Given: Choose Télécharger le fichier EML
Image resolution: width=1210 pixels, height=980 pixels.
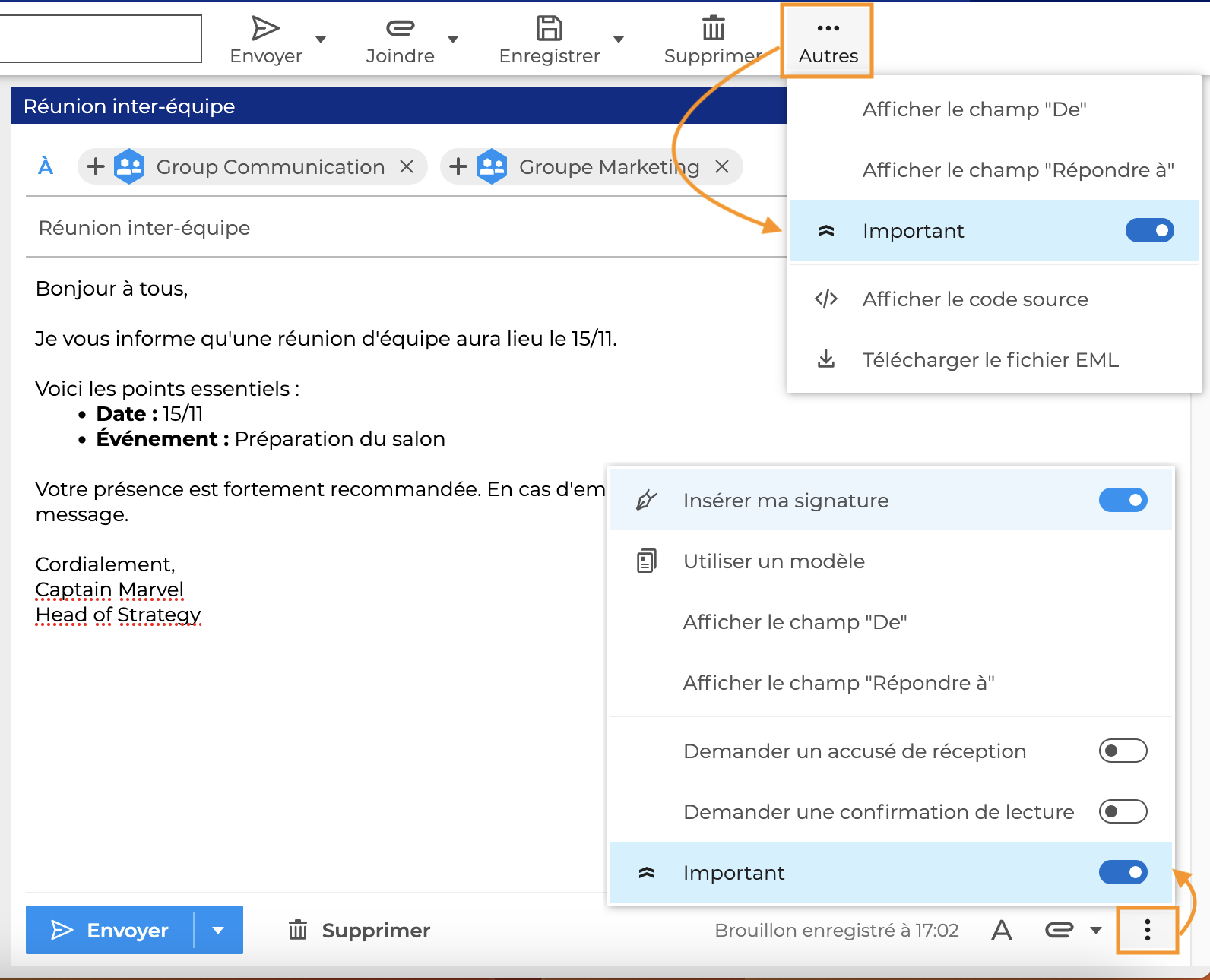Looking at the screenshot, I should point(990,360).
